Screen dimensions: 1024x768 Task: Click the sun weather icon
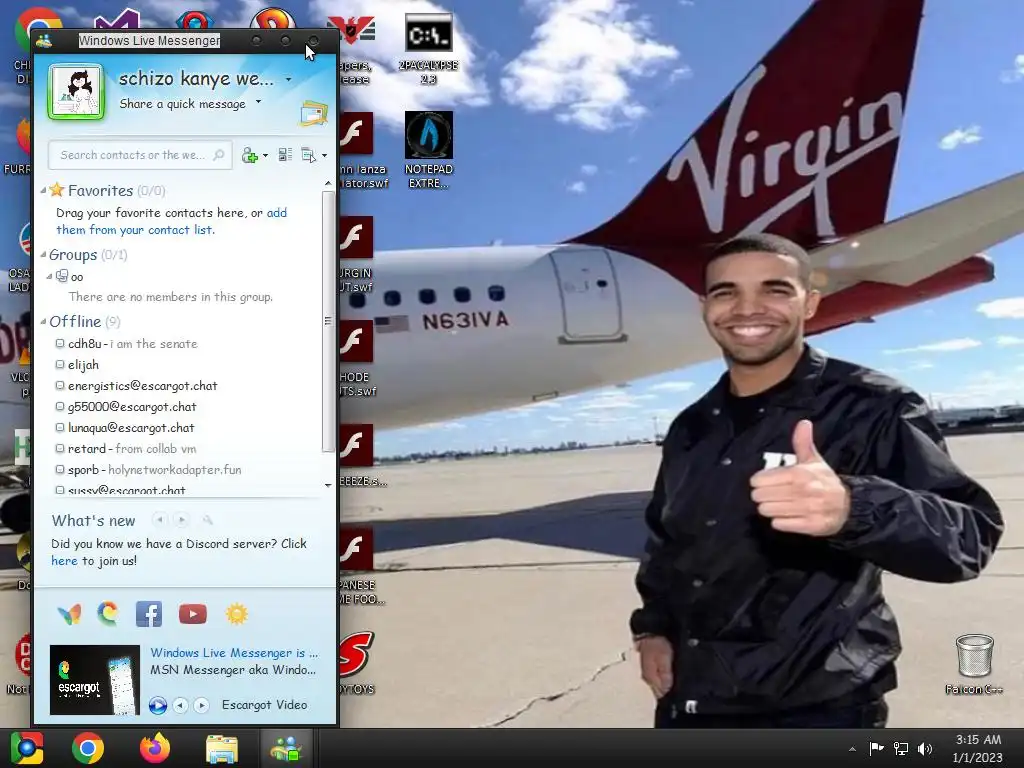pos(236,614)
